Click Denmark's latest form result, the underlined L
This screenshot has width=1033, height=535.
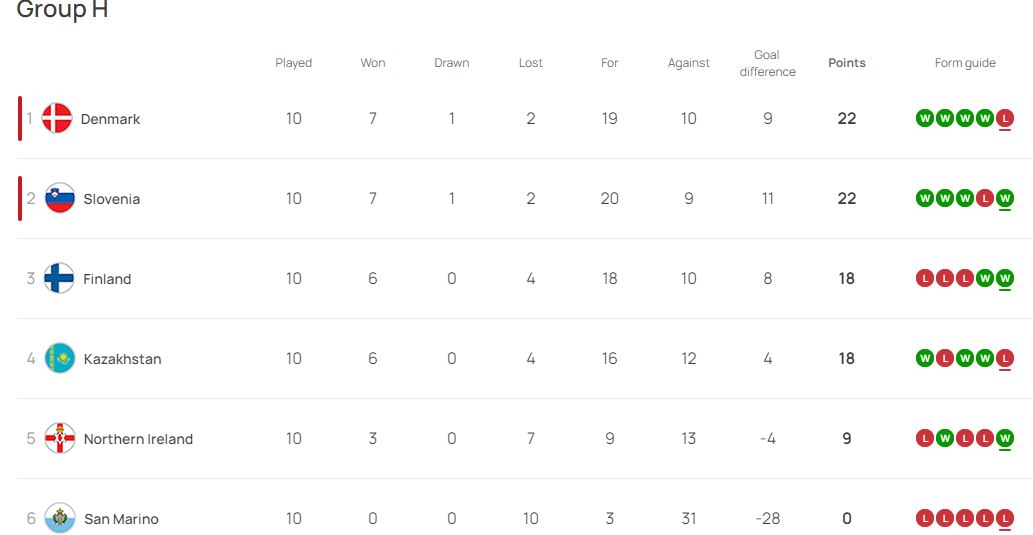1005,119
